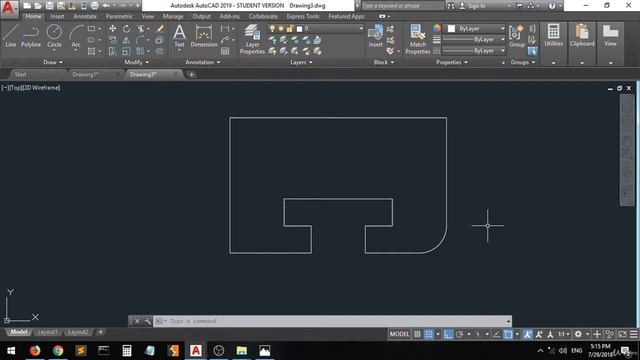
Task: Open the Parametric ribbon tab
Action: pos(119,16)
